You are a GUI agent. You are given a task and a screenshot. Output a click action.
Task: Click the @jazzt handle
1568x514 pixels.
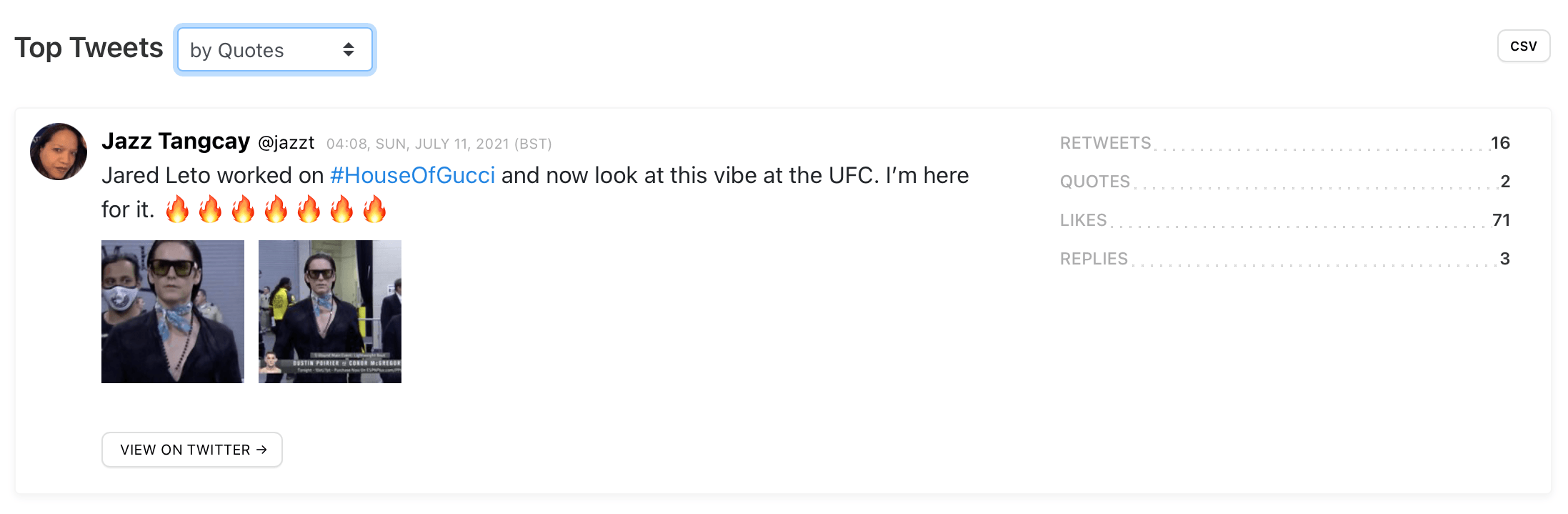[286, 143]
